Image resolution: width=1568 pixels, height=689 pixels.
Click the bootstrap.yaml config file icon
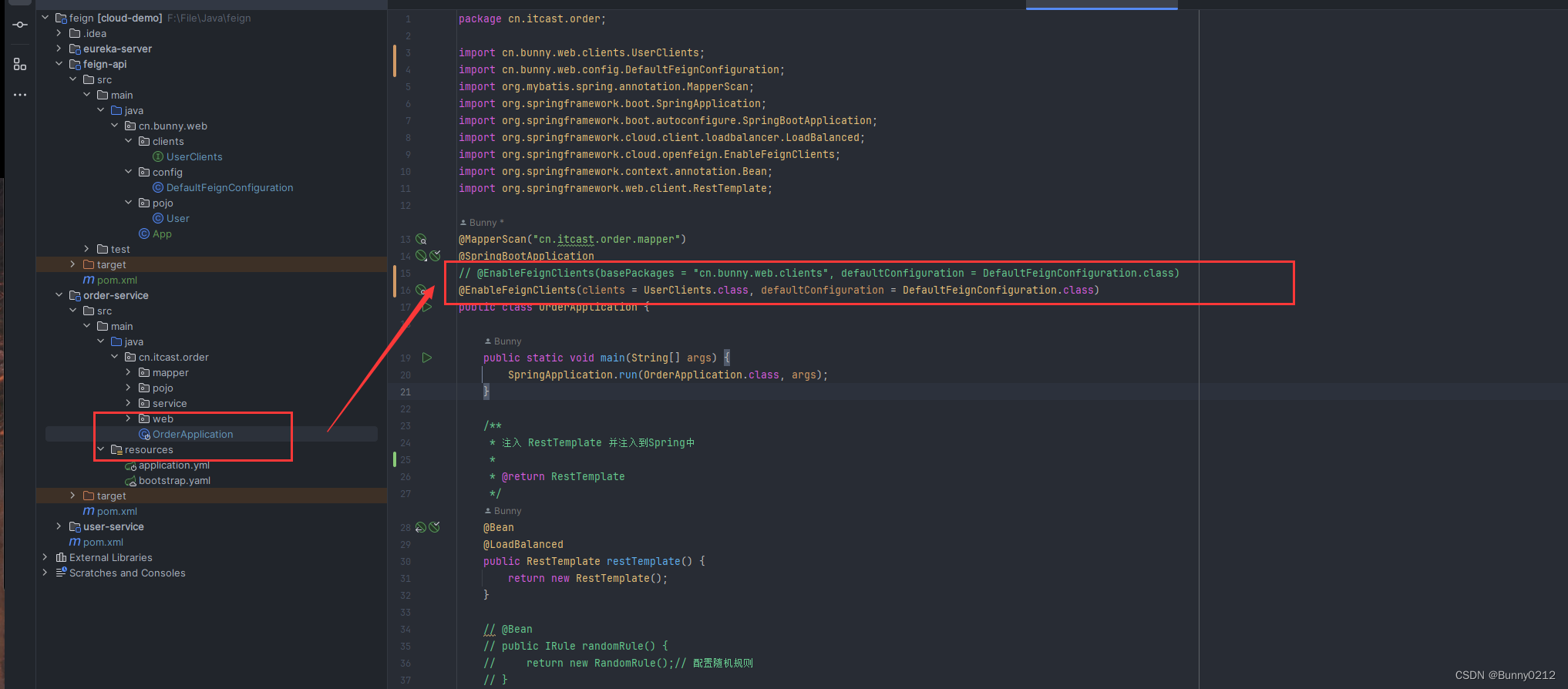point(130,481)
